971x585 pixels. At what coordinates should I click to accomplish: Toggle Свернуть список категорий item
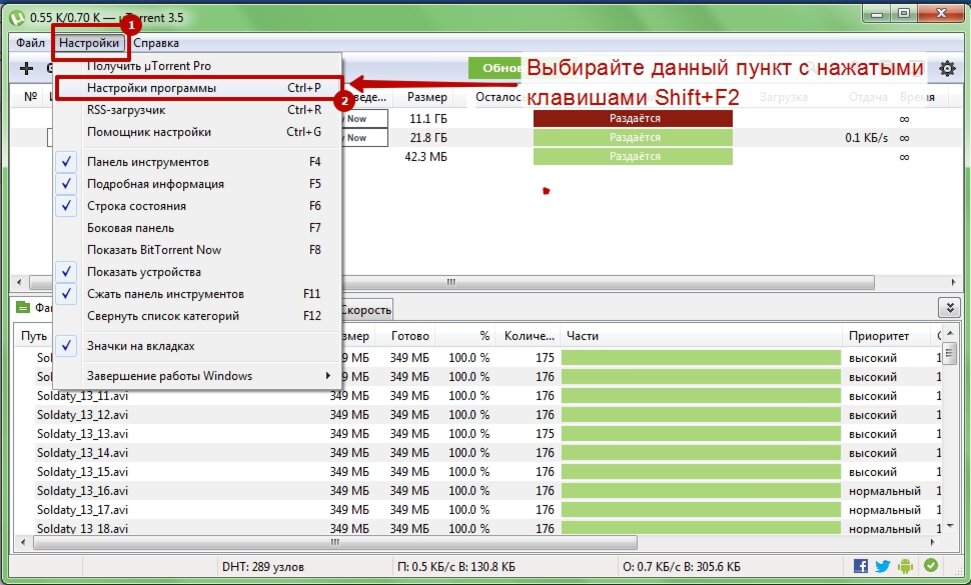click(x=197, y=316)
